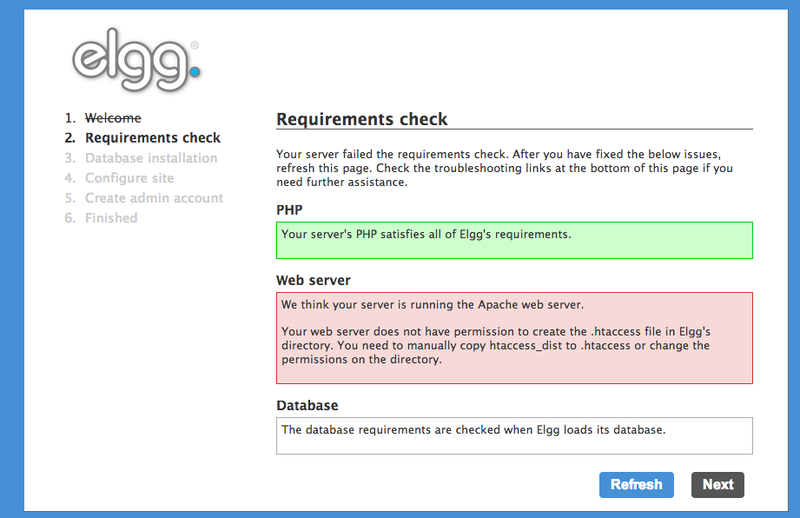Select the Database installation step
800x518 pixels.
151,158
